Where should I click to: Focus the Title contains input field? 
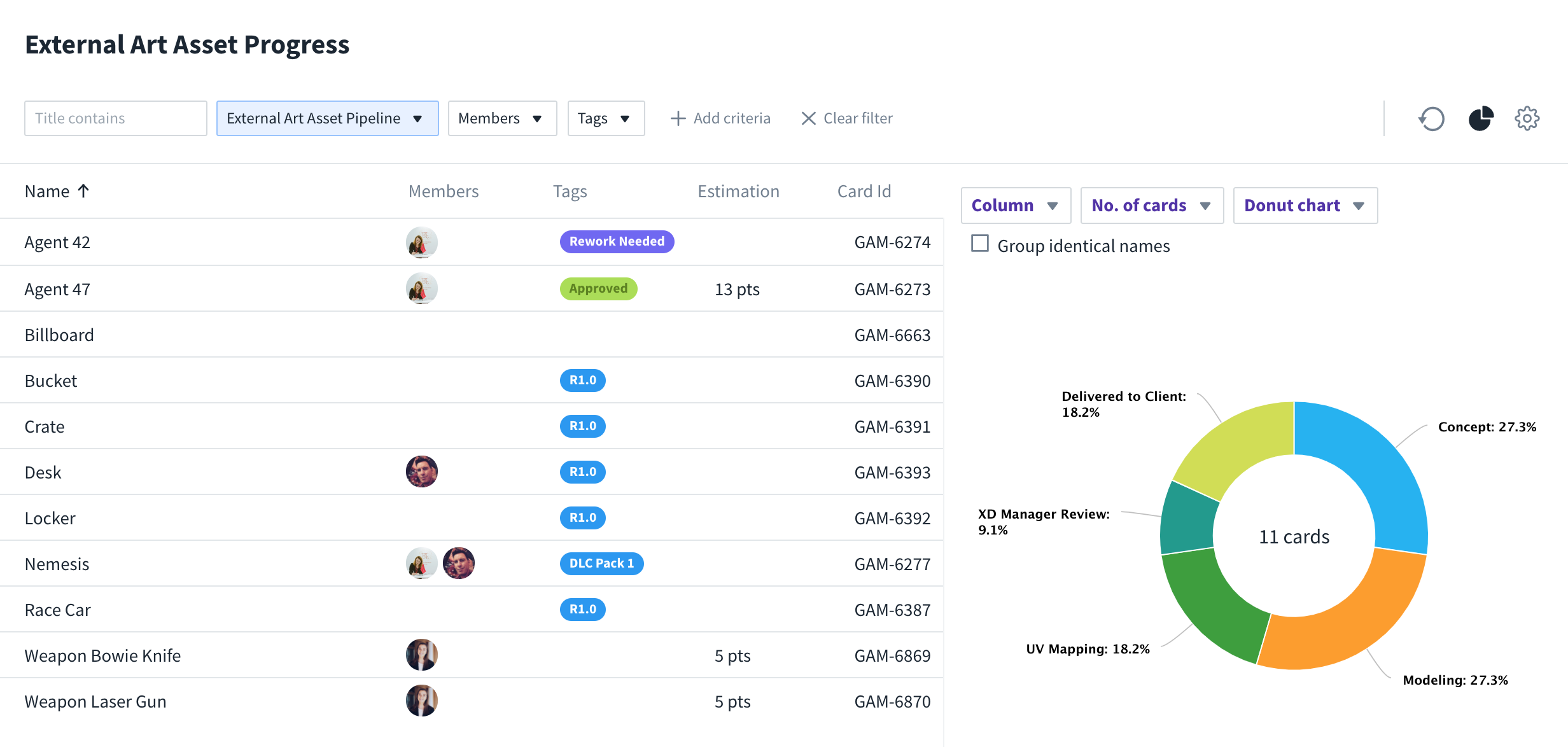click(116, 118)
